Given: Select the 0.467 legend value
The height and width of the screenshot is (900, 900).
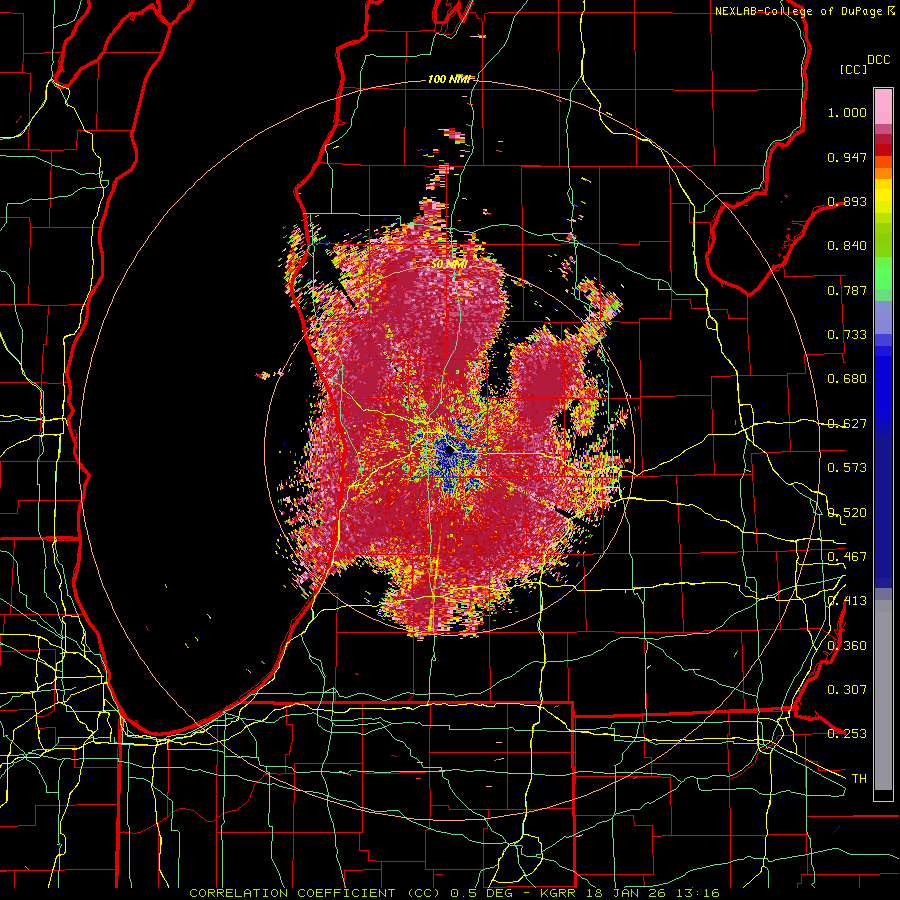Looking at the screenshot, I should coord(847,557).
